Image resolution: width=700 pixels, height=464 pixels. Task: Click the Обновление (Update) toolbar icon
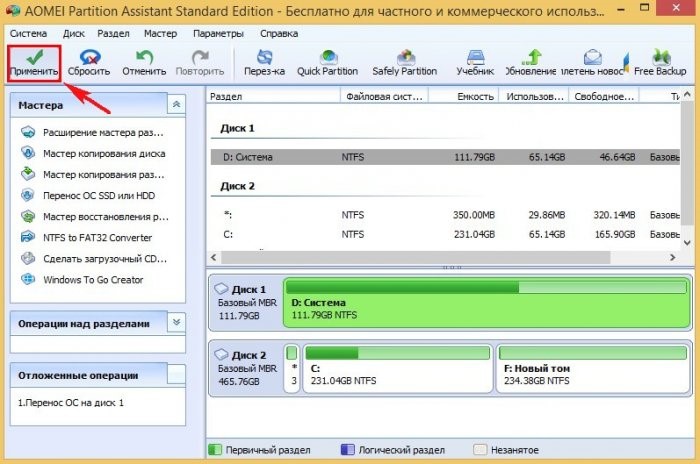pos(531,57)
